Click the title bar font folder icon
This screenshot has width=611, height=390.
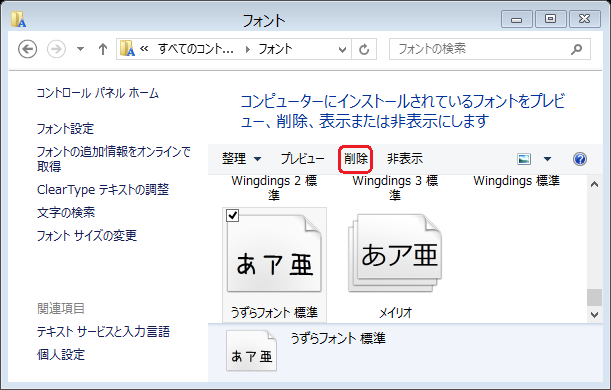[18, 19]
